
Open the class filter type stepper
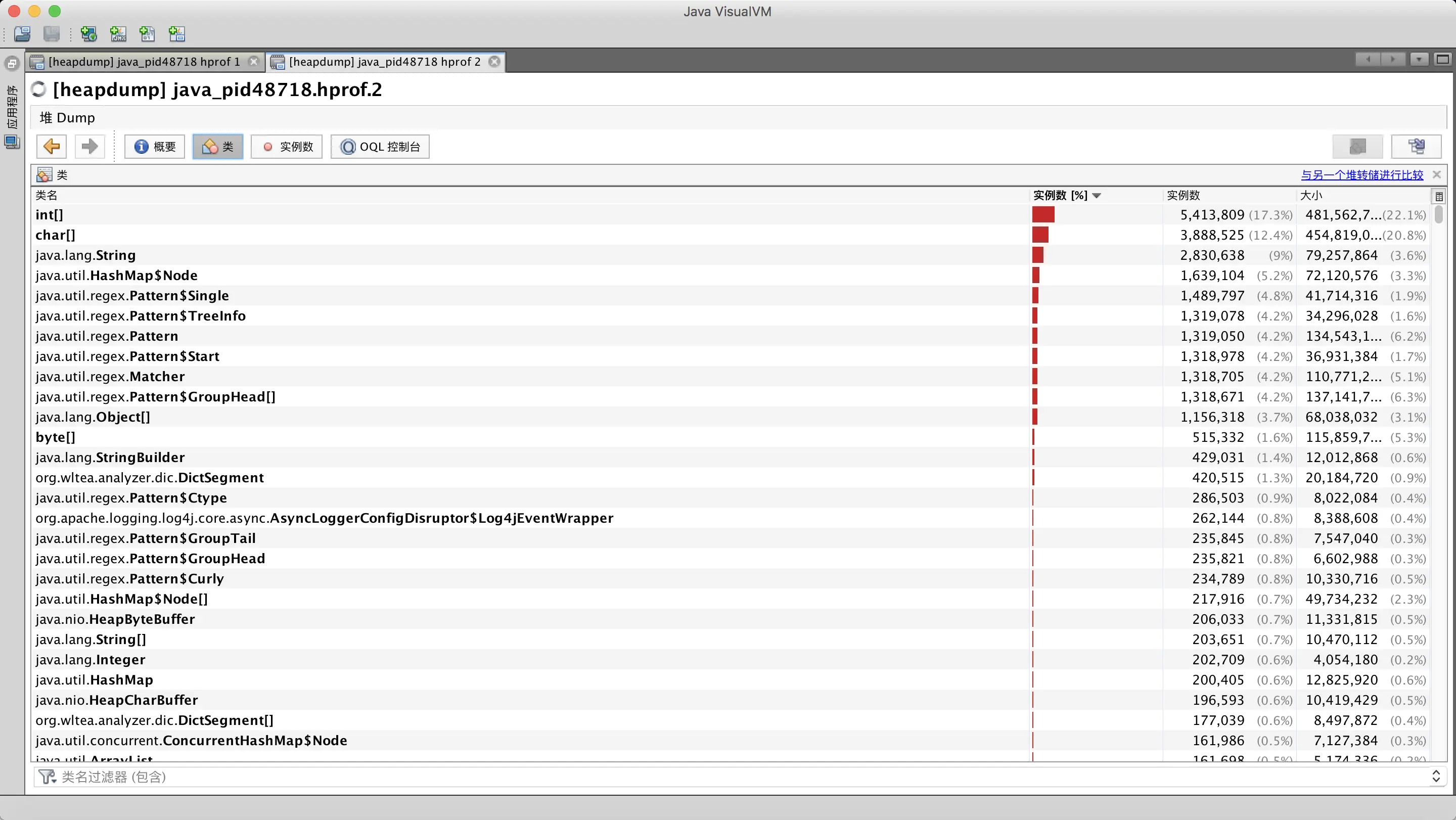pyautogui.click(x=1436, y=777)
